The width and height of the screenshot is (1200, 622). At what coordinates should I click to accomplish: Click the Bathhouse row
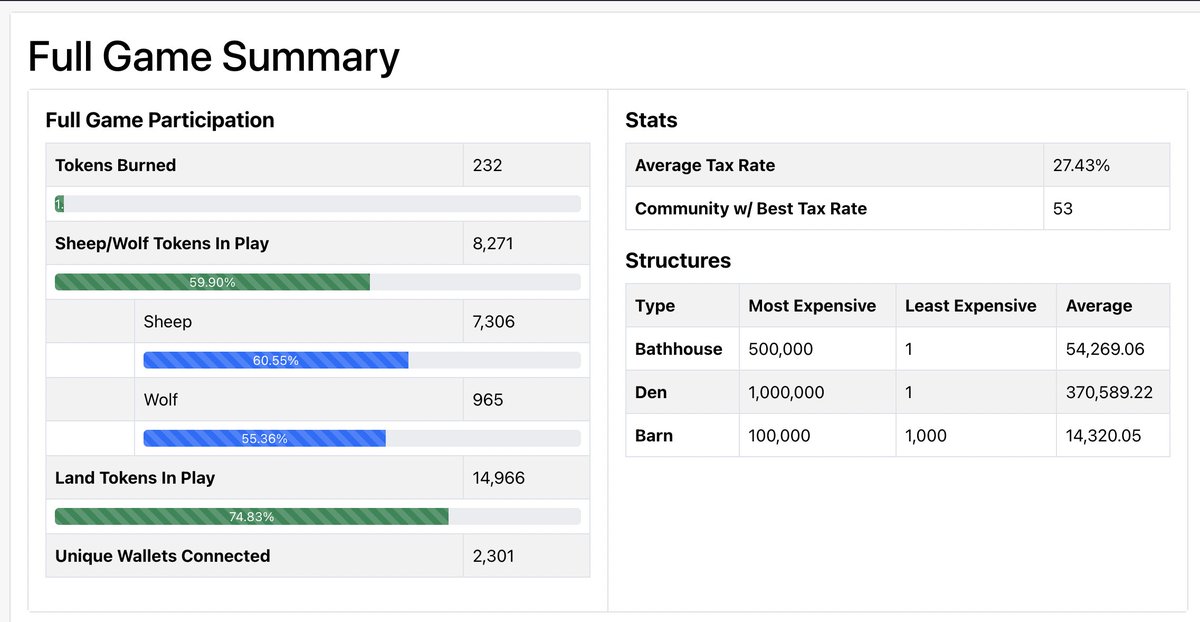point(682,348)
